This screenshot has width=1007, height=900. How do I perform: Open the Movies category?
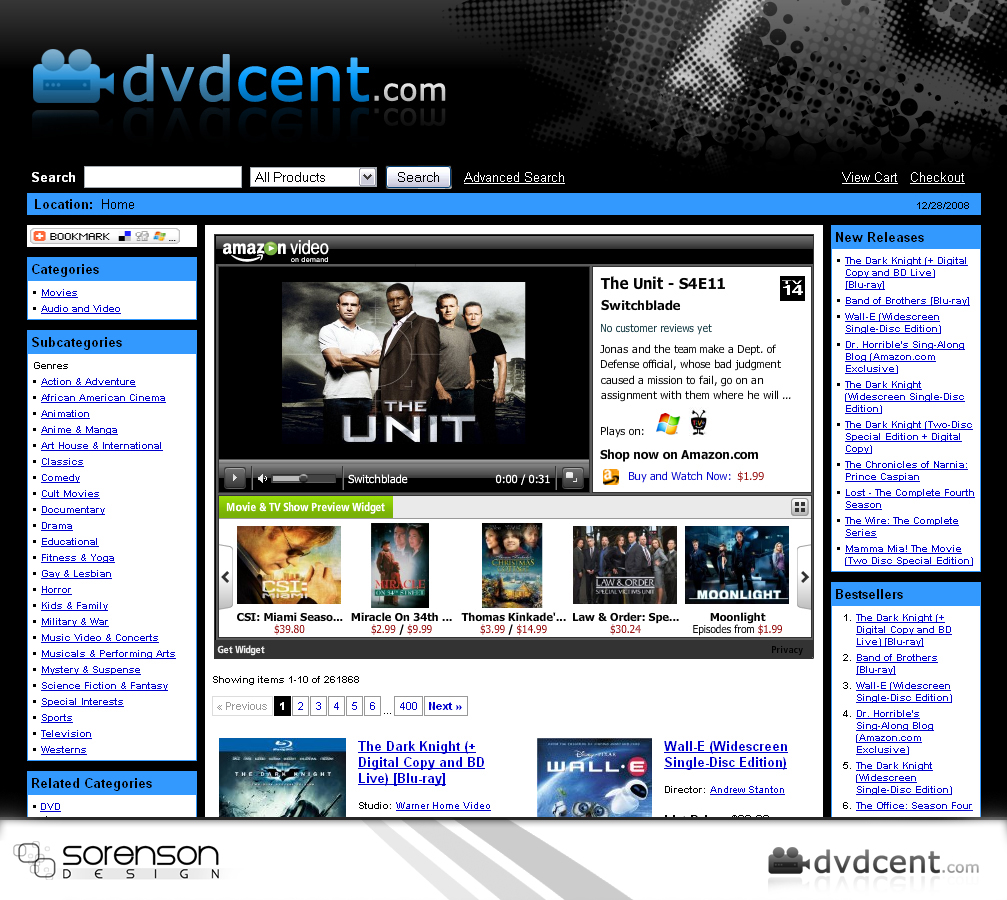(x=59, y=292)
